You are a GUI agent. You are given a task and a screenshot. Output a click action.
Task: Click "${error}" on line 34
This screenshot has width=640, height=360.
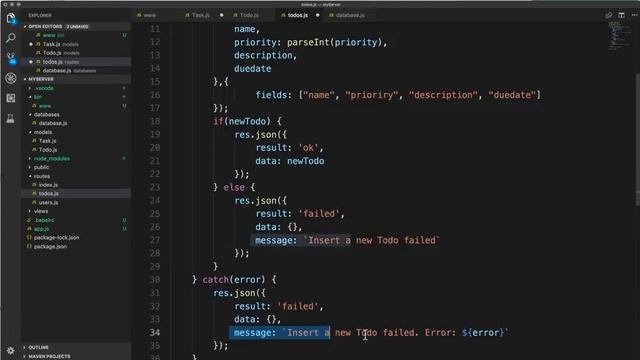[x=483, y=333]
